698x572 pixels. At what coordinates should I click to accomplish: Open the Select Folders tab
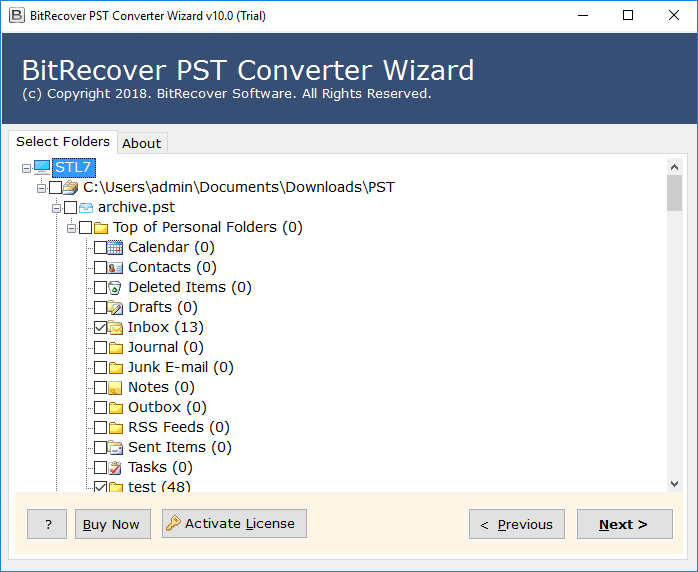click(x=63, y=142)
